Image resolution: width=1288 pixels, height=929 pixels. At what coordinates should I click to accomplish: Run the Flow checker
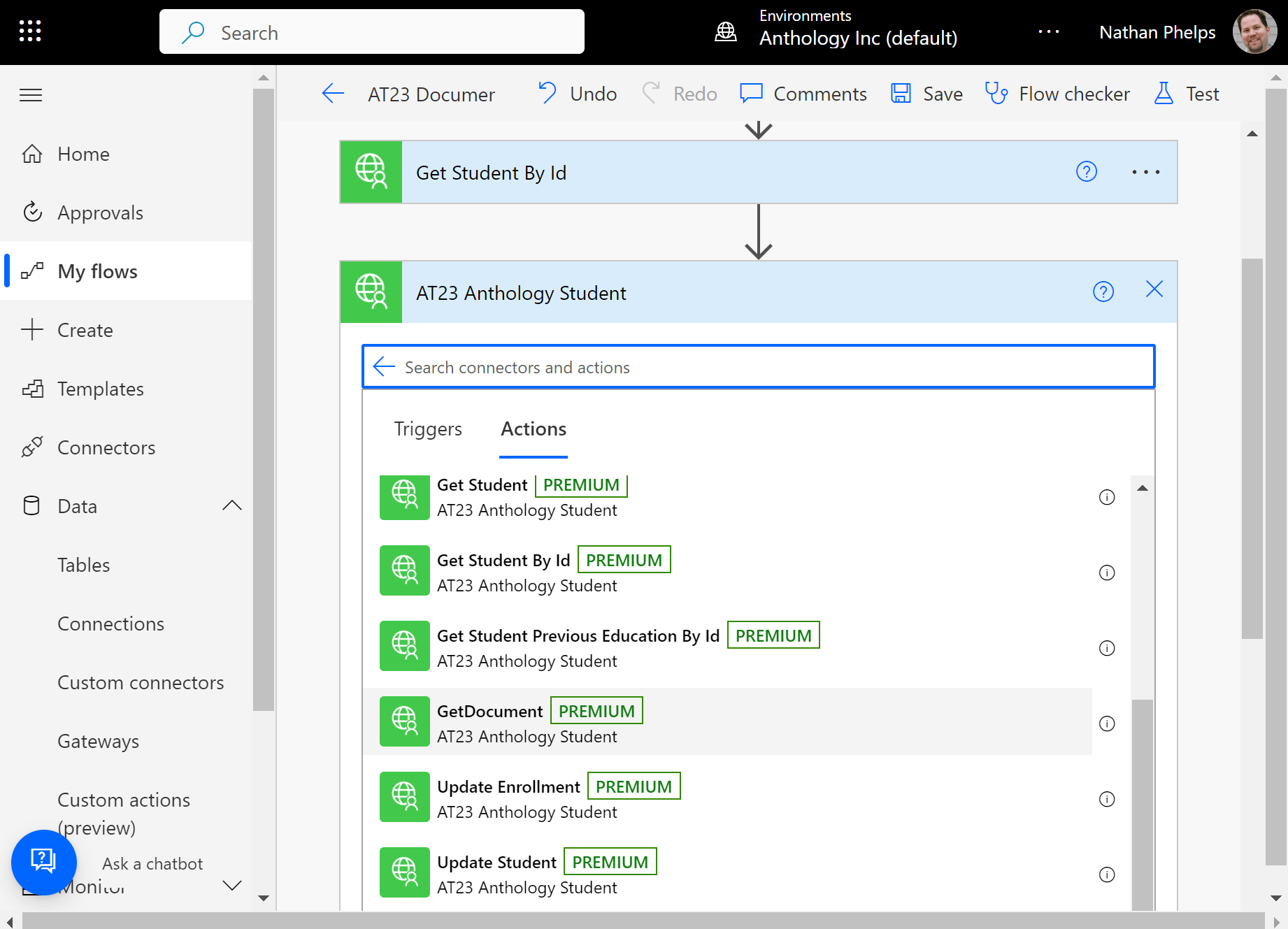pos(1057,94)
